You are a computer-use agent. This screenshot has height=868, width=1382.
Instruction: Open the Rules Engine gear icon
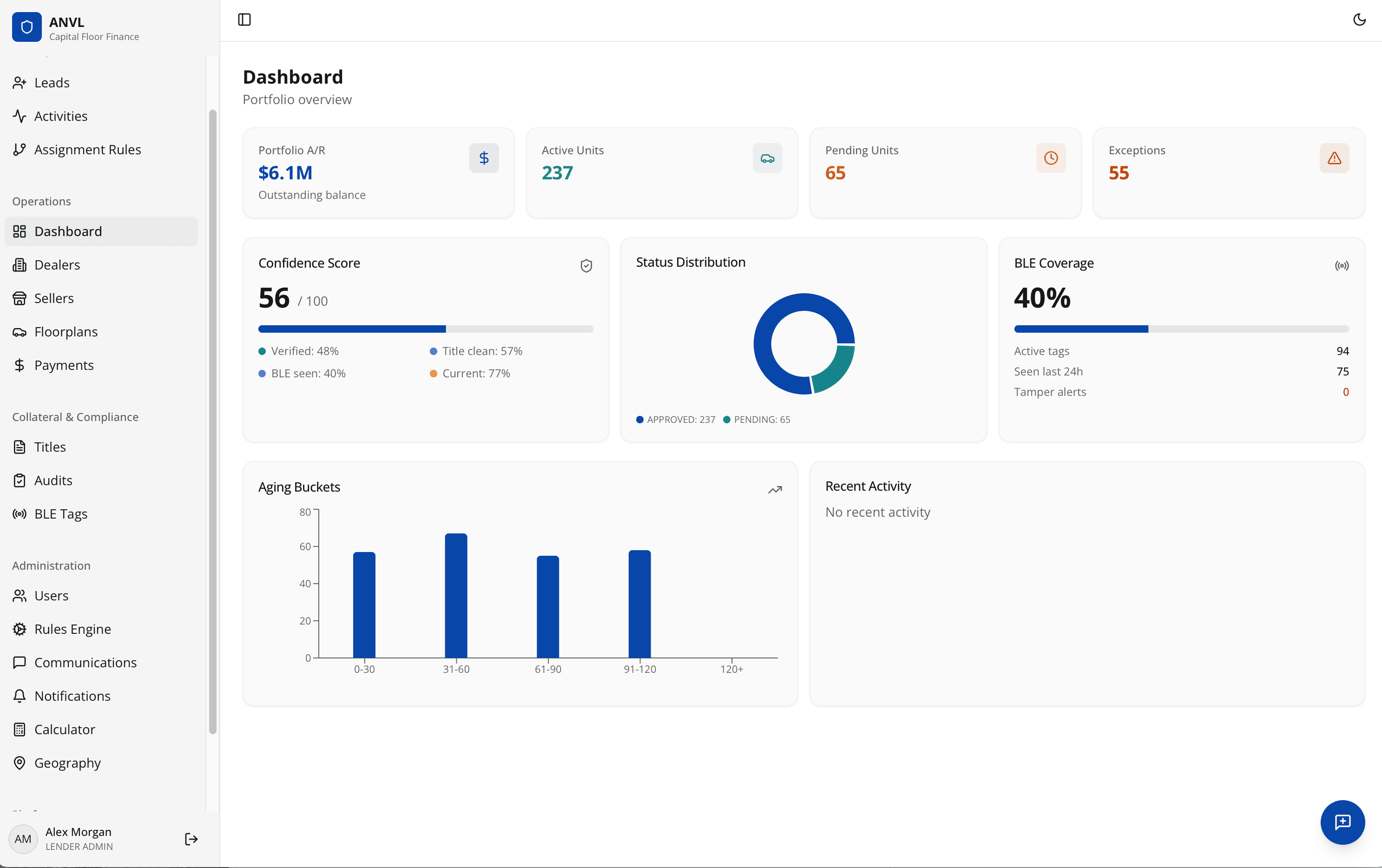tap(20, 629)
